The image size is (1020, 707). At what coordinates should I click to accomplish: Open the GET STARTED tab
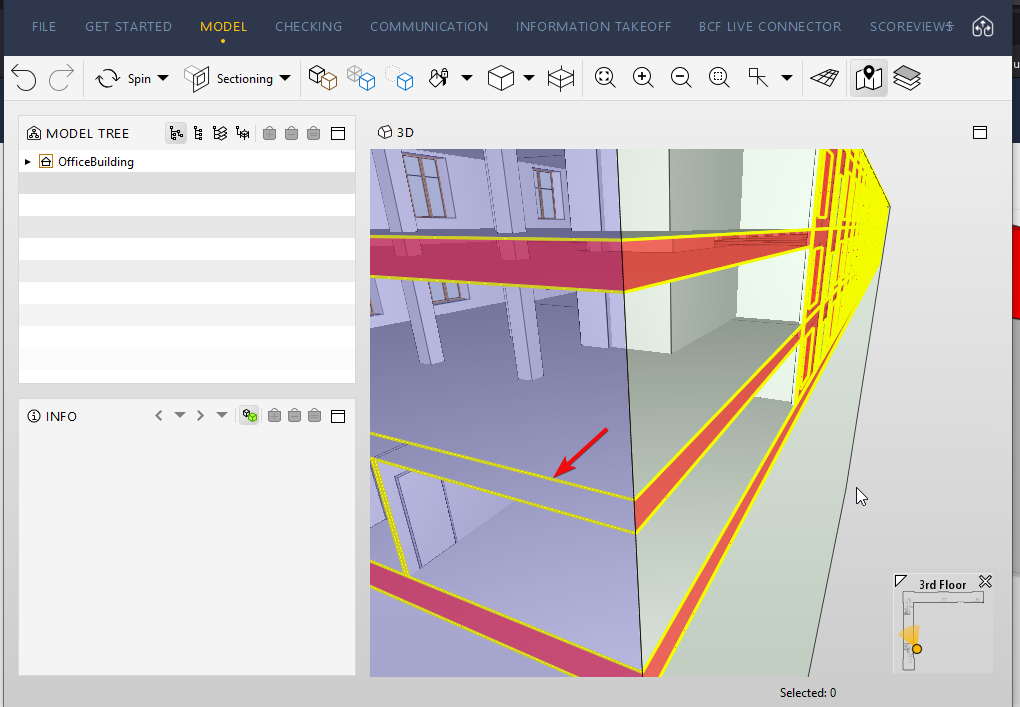(x=129, y=27)
